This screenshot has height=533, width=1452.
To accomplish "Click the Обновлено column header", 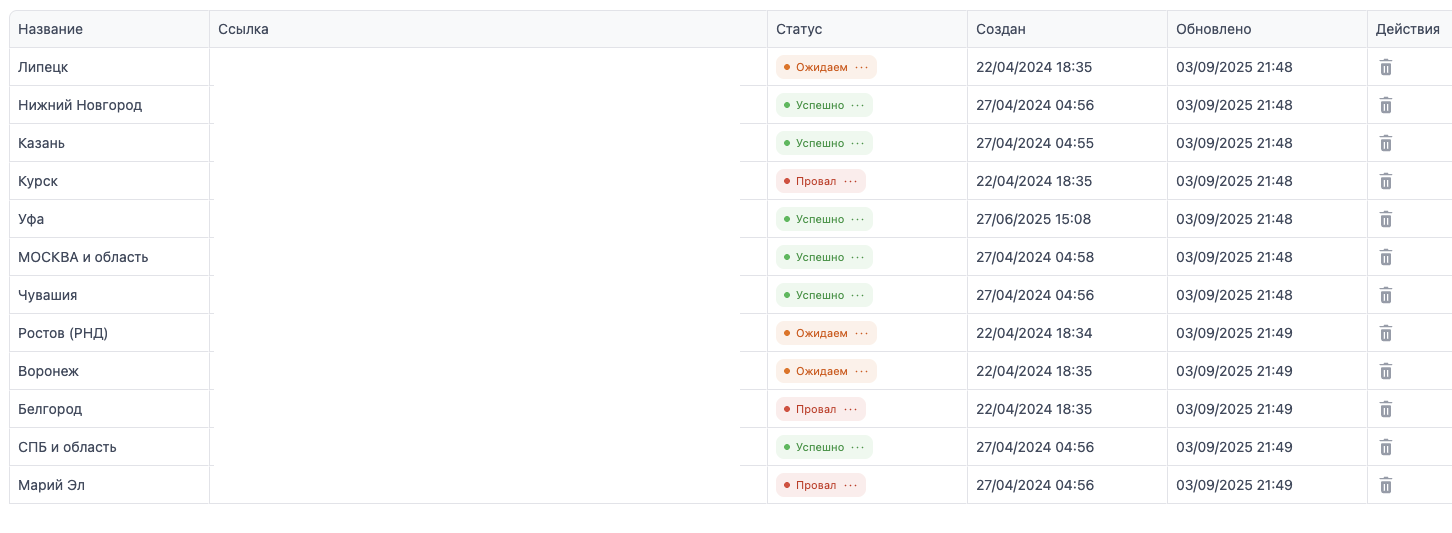I will (1213, 29).
